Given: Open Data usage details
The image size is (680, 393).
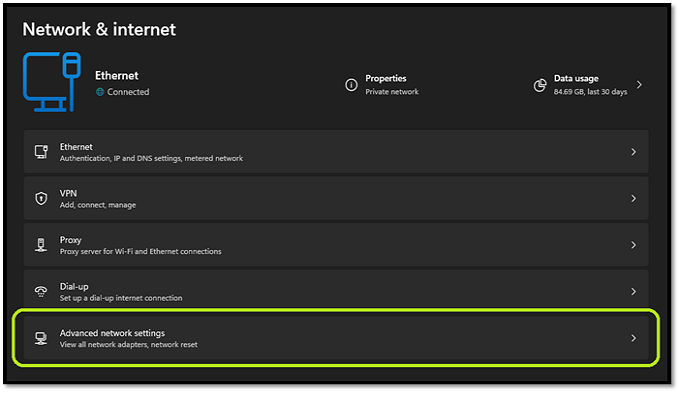Looking at the screenshot, I should [588, 85].
